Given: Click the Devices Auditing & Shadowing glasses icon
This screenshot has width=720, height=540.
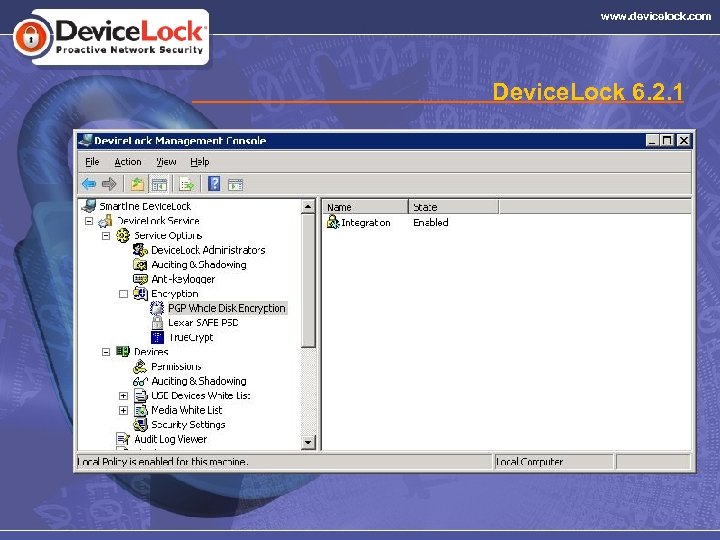Looking at the screenshot, I should (x=140, y=381).
